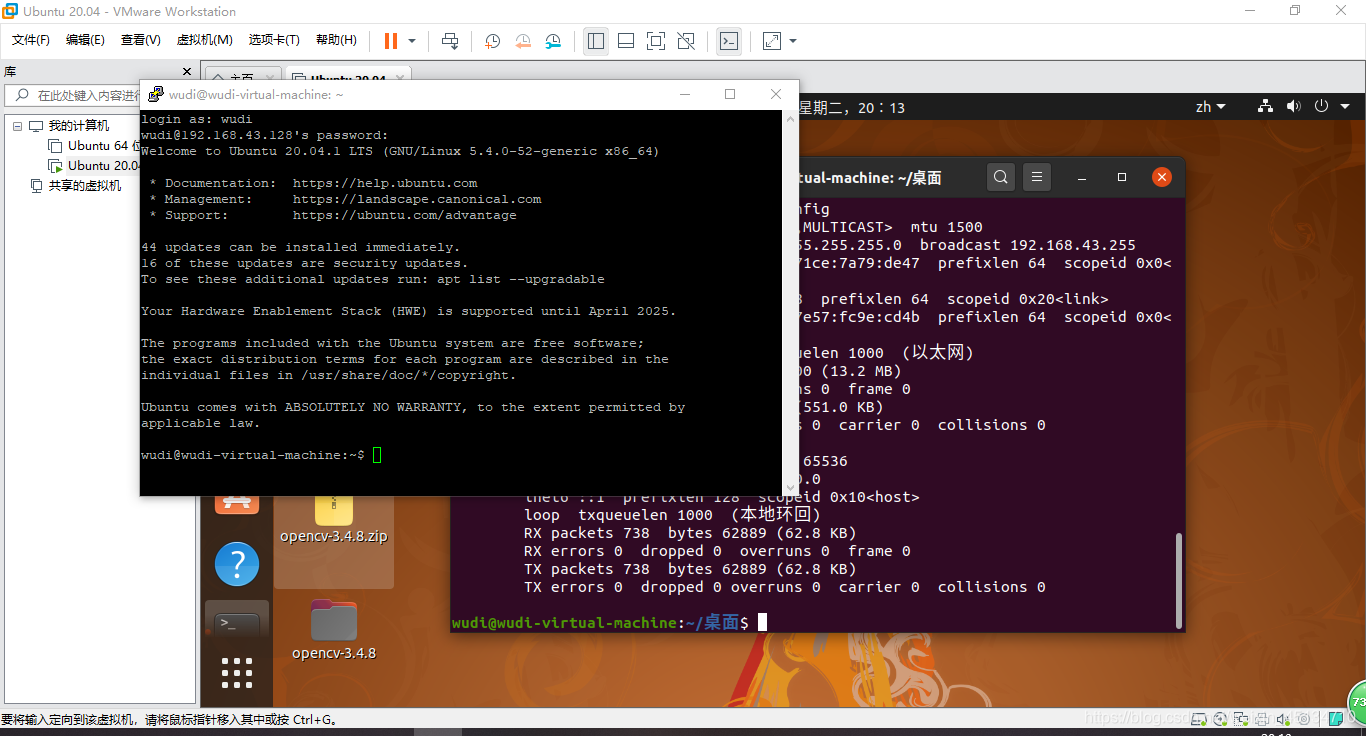Toggle the console view icon in toolbar
This screenshot has width=1366, height=736.
pos(729,41)
